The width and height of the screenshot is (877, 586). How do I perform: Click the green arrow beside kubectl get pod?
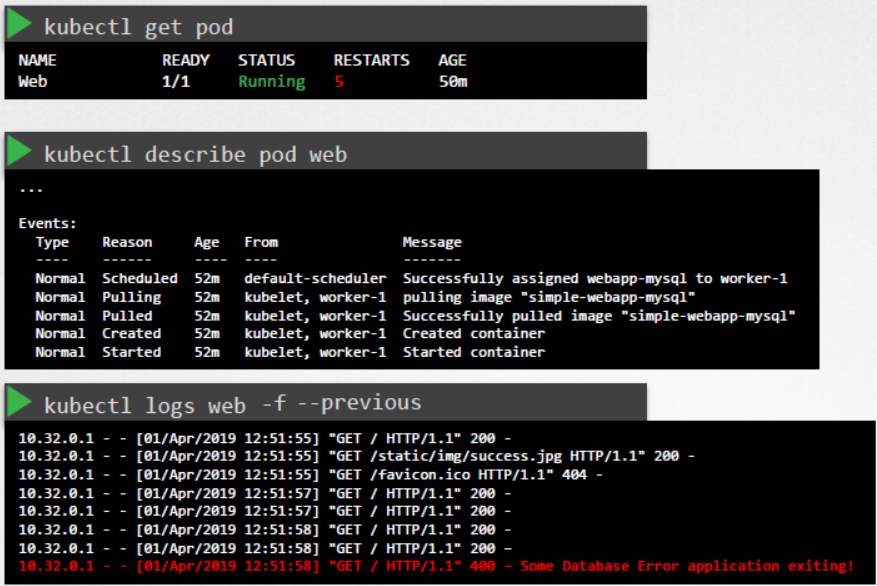tap(19, 25)
